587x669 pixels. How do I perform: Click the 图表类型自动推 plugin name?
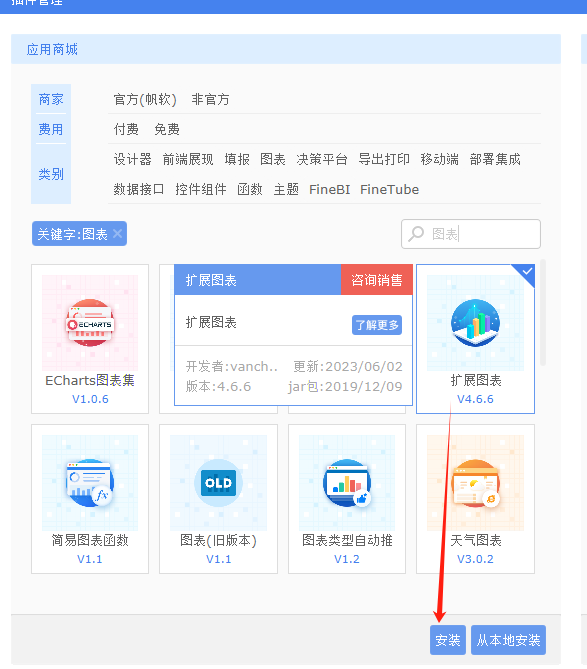tap(347, 540)
